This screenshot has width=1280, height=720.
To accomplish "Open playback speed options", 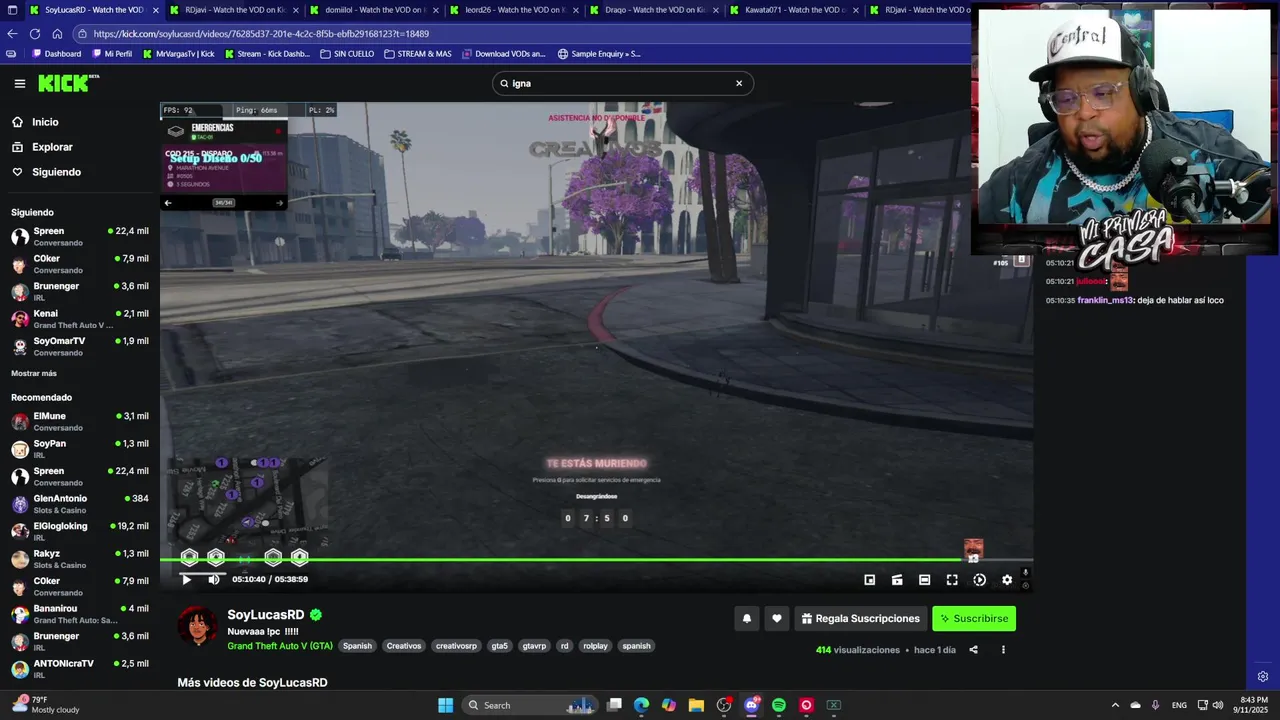I will coord(979,580).
